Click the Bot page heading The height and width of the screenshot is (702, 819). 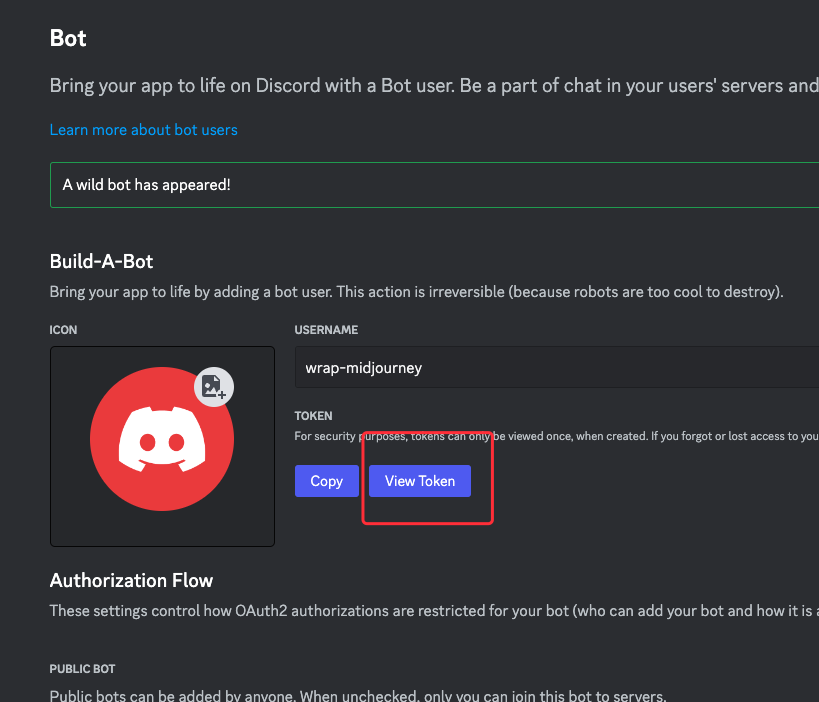coord(67,38)
